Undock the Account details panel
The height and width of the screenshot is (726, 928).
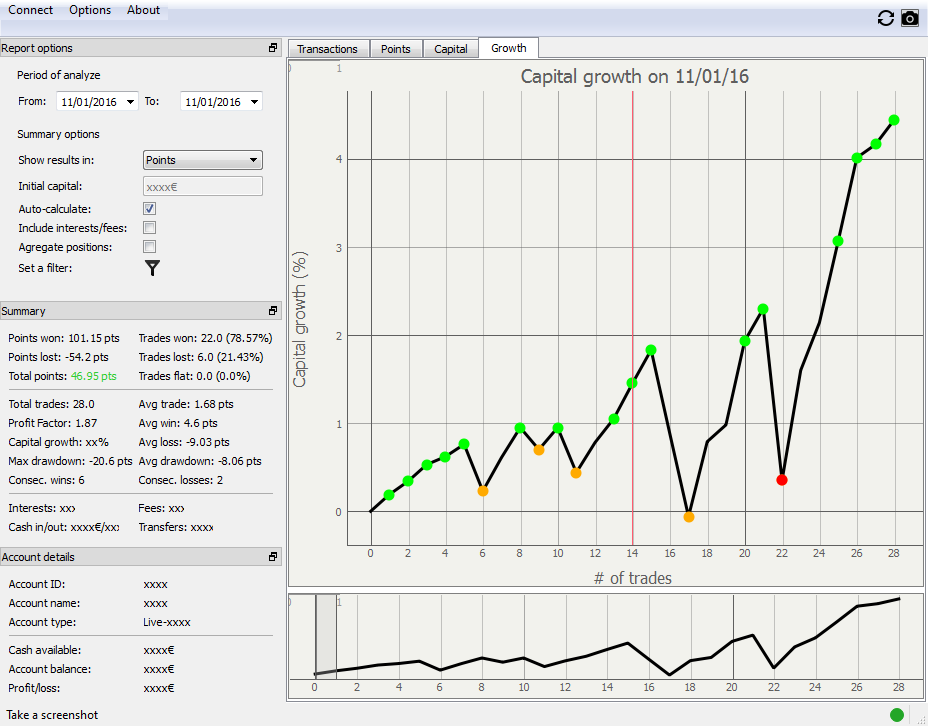click(273, 557)
